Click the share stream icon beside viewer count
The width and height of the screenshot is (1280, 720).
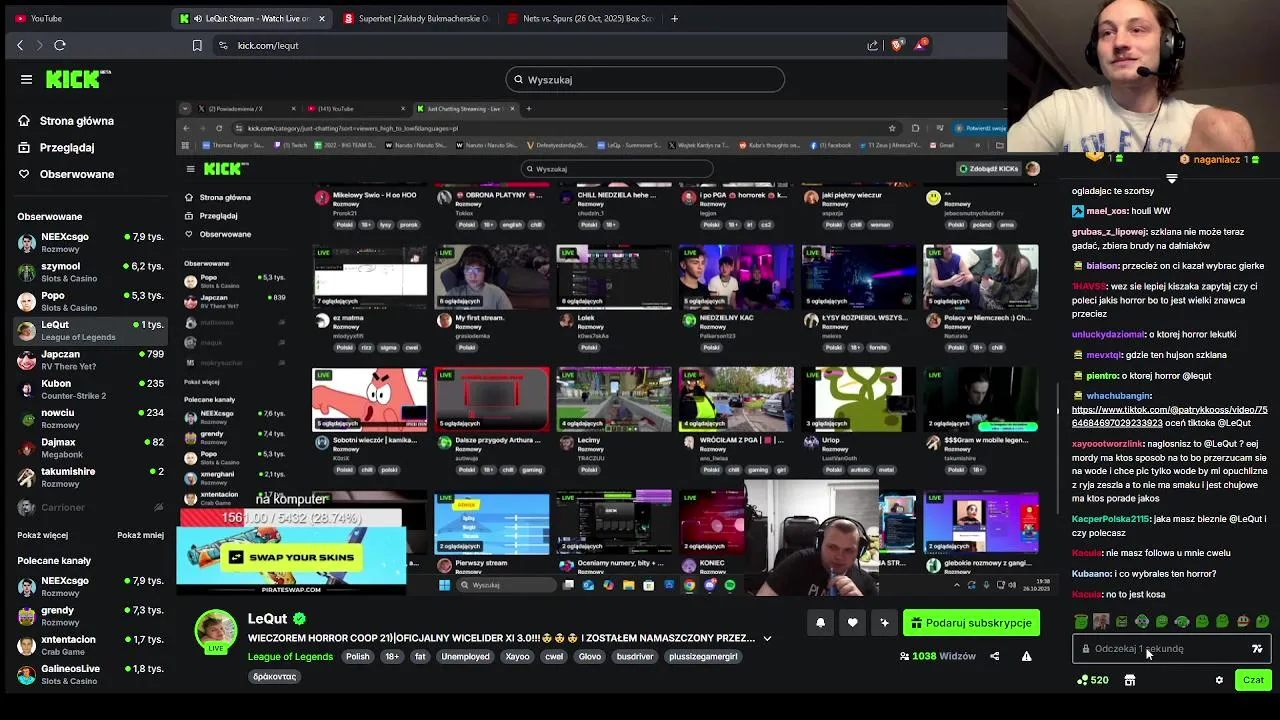pyautogui.click(x=994, y=656)
